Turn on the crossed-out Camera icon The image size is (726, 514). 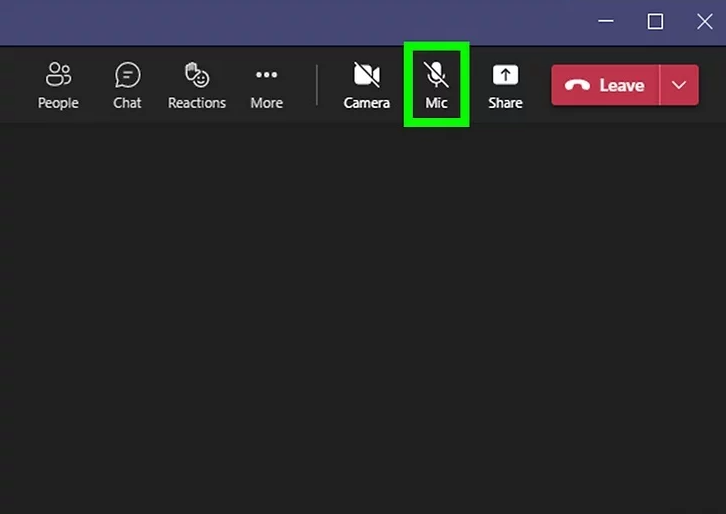367,75
